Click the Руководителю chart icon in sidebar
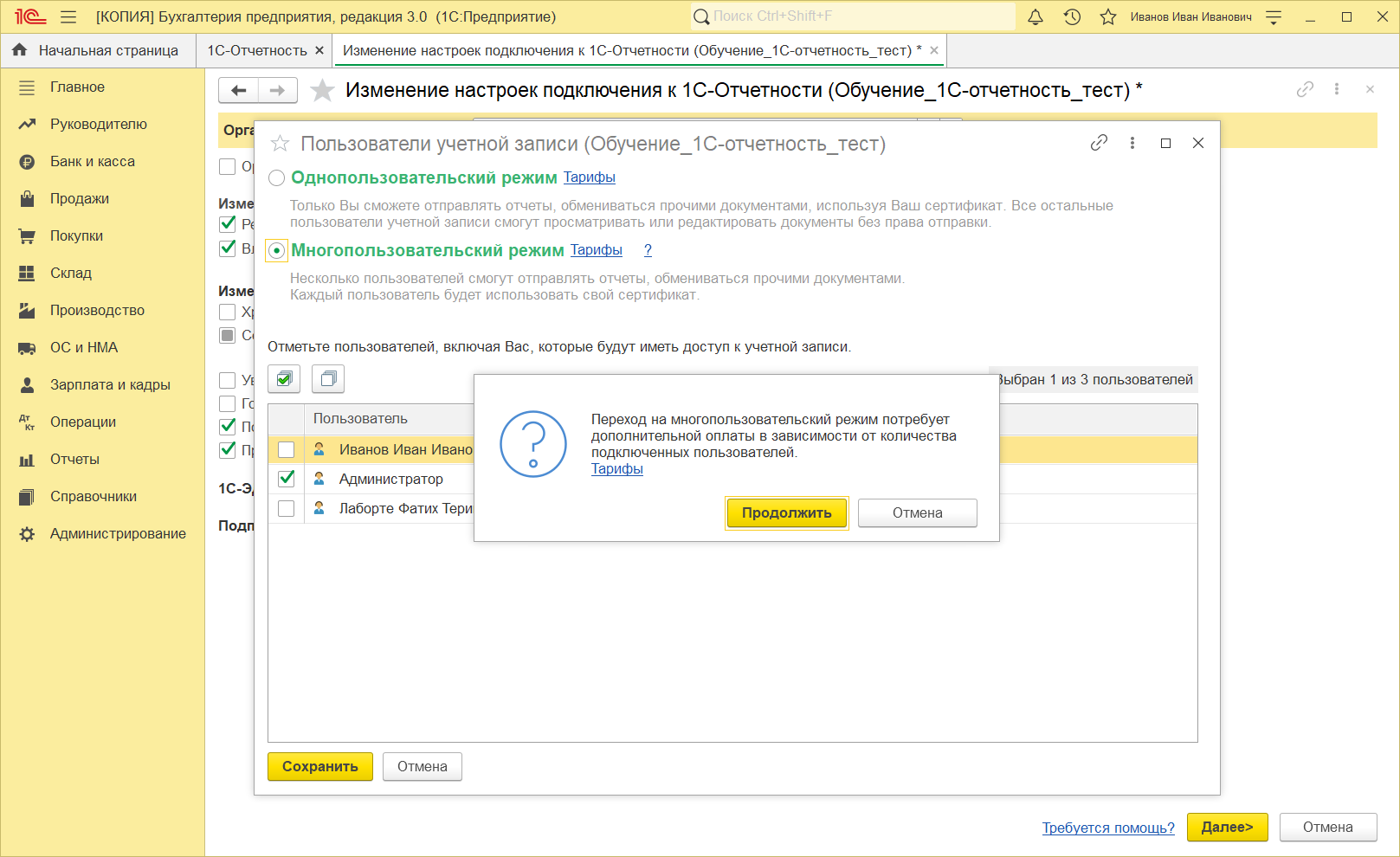The image size is (1400, 857). (x=27, y=124)
